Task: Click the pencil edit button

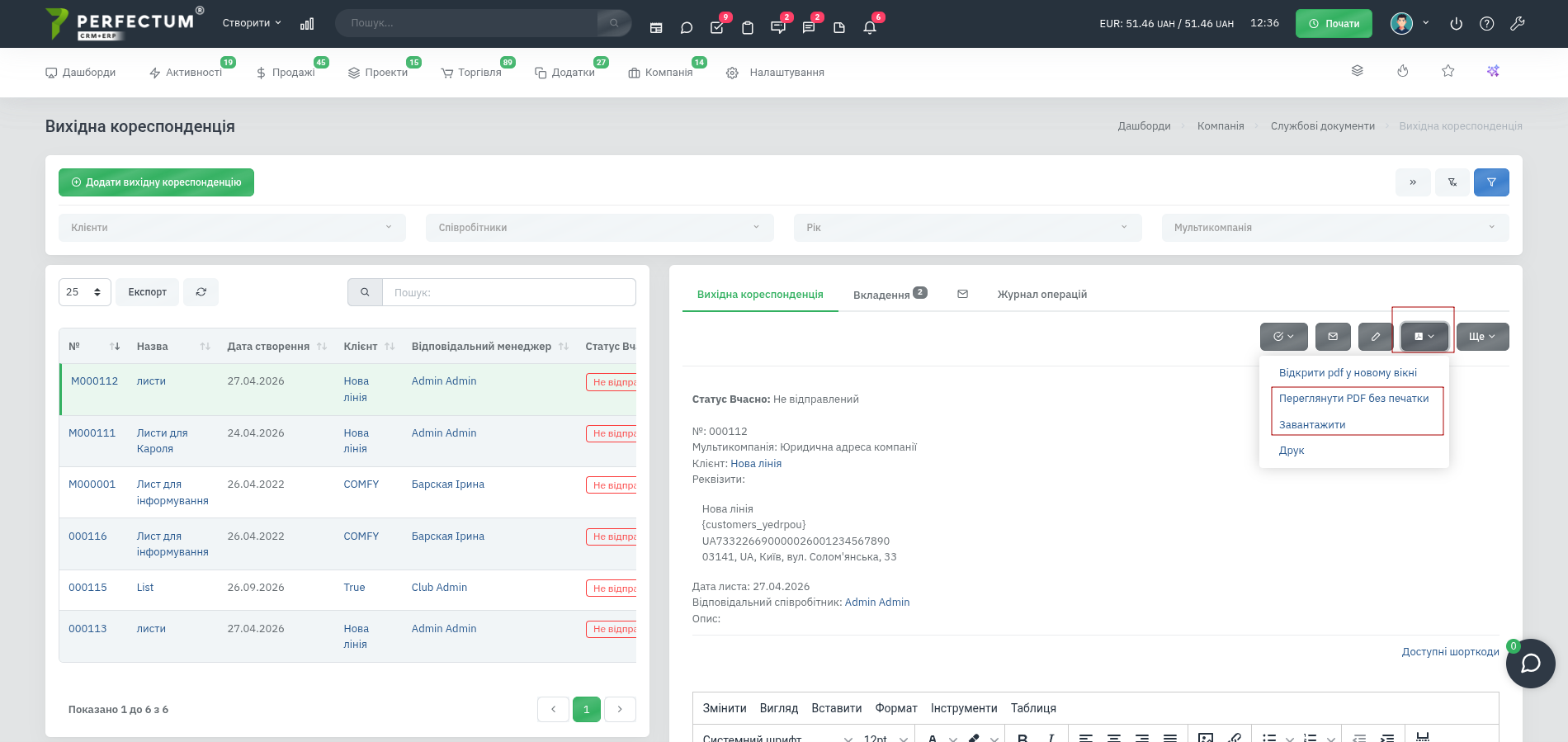Action: click(x=1376, y=337)
